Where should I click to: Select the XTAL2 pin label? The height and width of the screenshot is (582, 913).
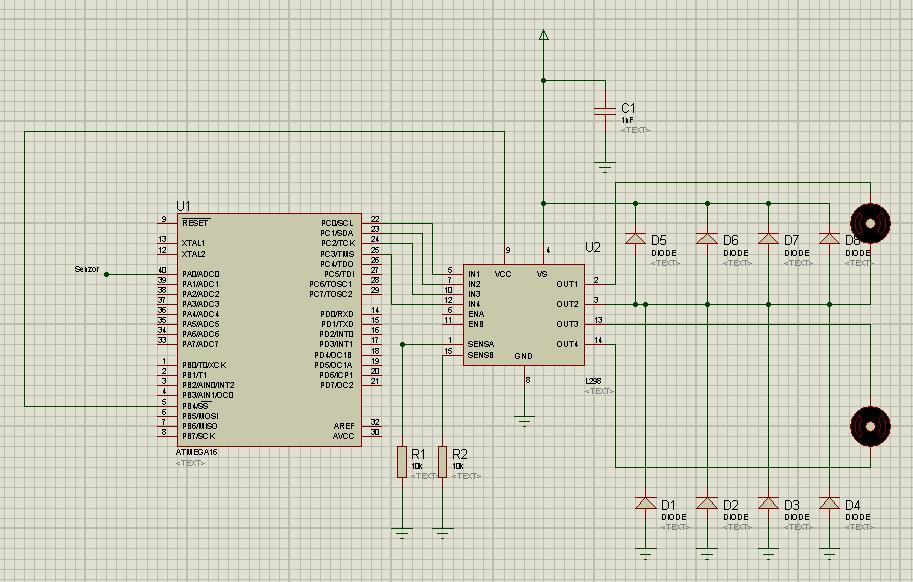(193, 254)
